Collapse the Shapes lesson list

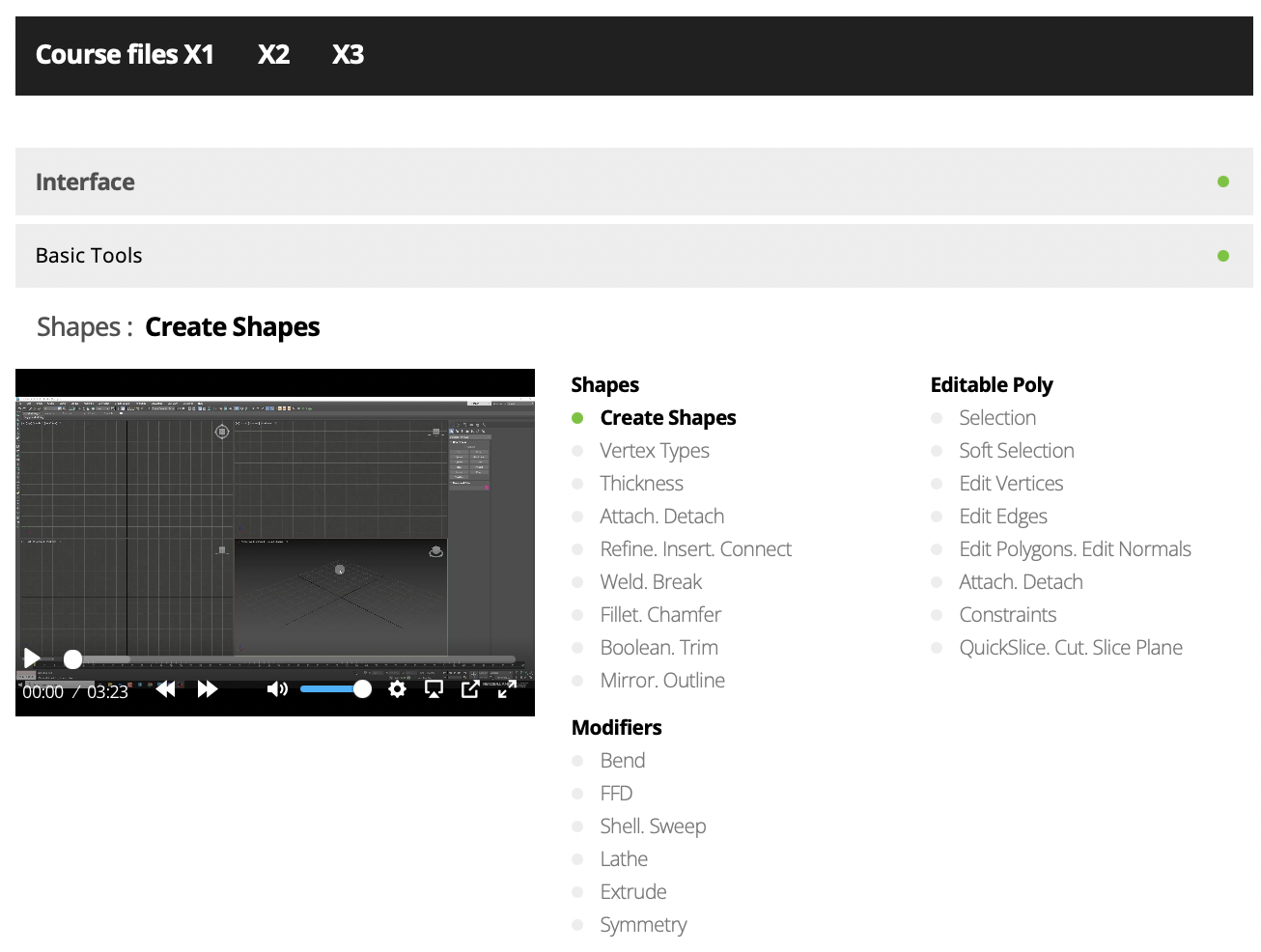(232, 326)
